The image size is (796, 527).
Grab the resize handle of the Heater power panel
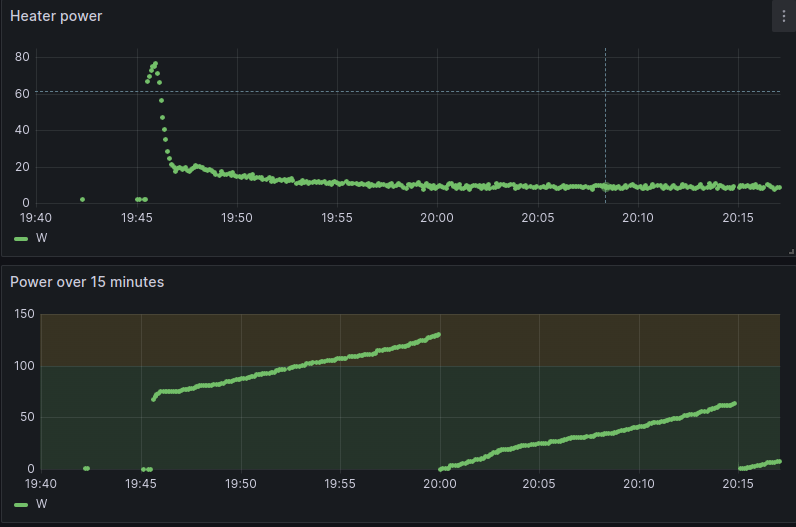click(x=791, y=251)
